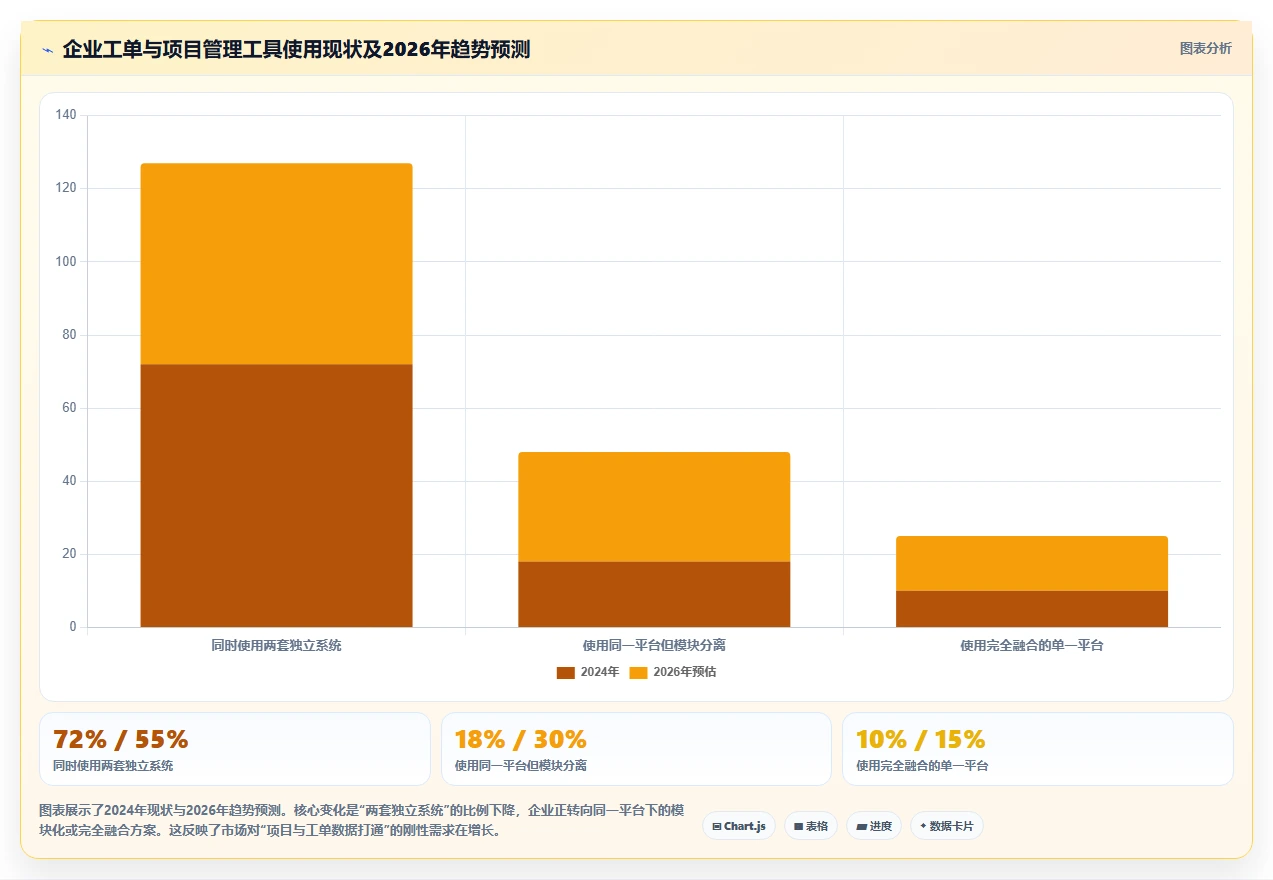Click the 2024年 bar segment for 使用同一平台但模块分离
The width and height of the screenshot is (1273, 880).
pos(654,594)
